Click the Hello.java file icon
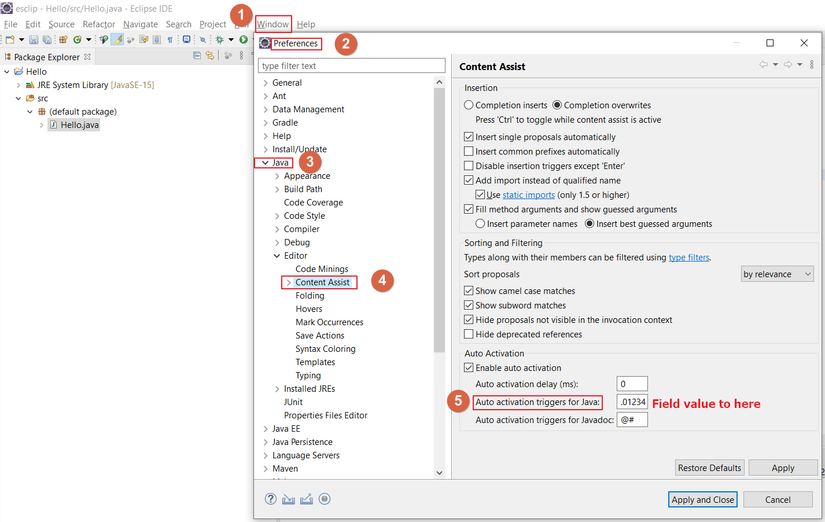This screenshot has height=522, width=825. [53, 125]
